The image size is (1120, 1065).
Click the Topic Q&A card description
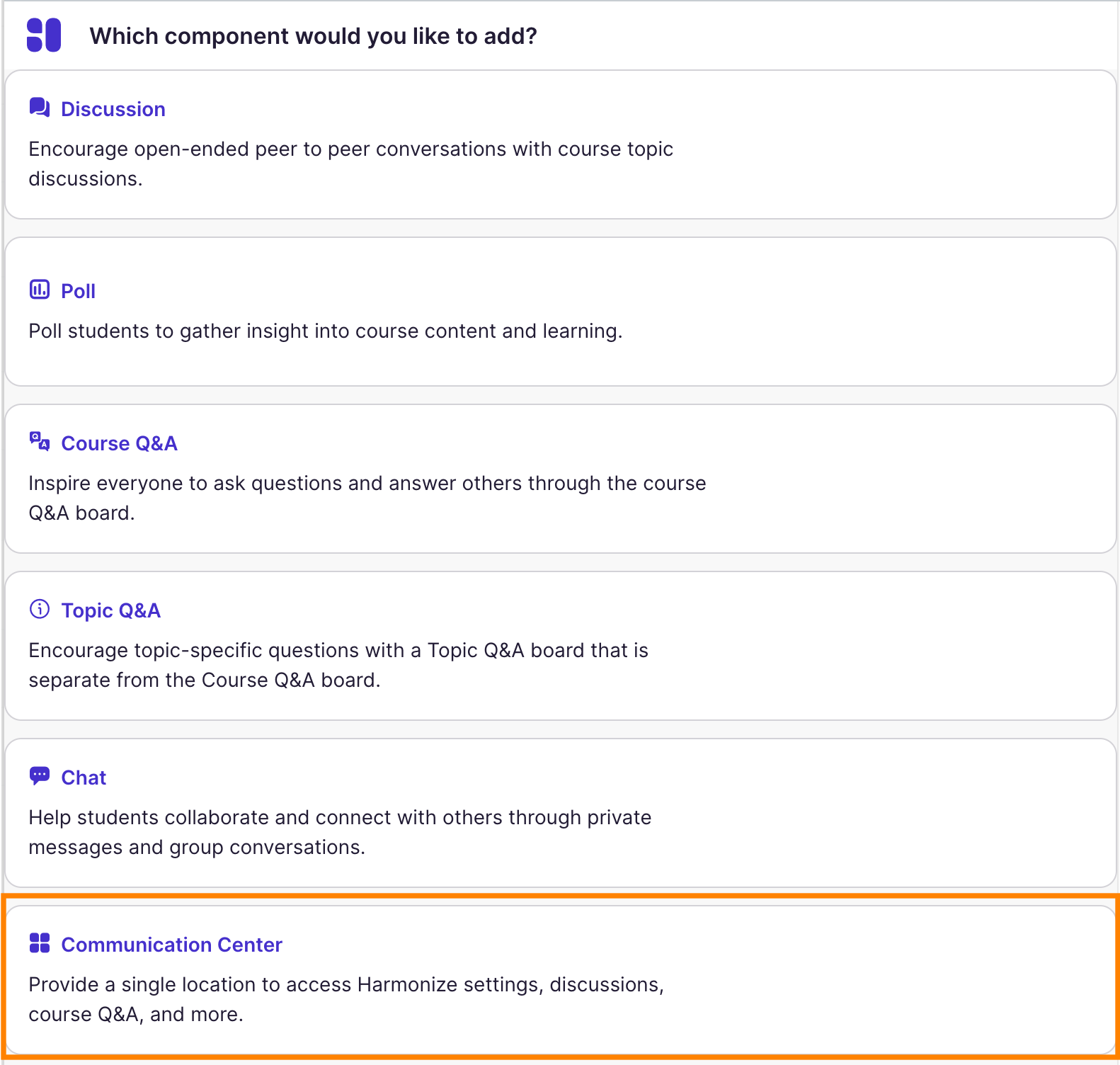[x=338, y=665]
